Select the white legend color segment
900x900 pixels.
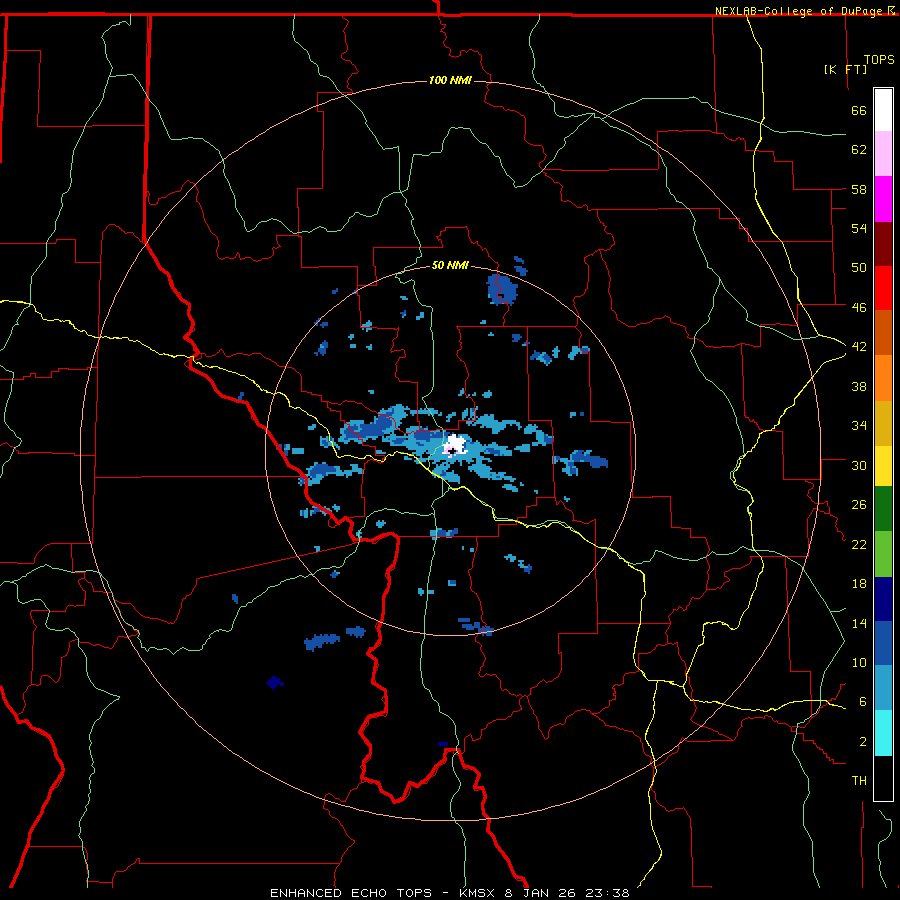pyautogui.click(x=883, y=110)
